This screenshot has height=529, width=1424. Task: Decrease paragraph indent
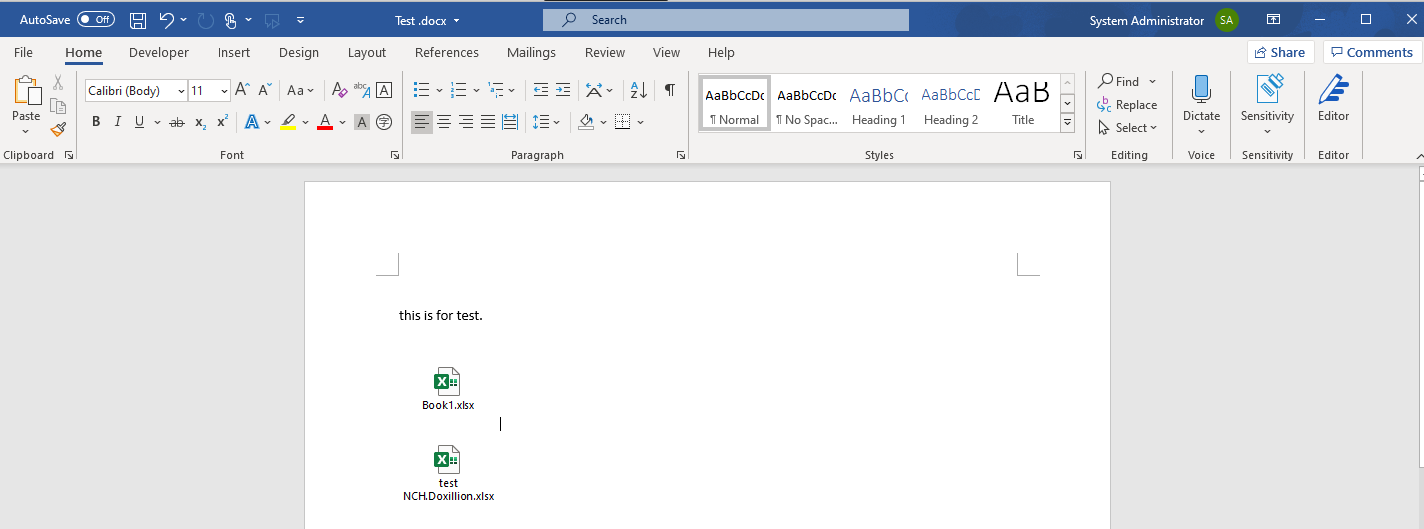541,90
